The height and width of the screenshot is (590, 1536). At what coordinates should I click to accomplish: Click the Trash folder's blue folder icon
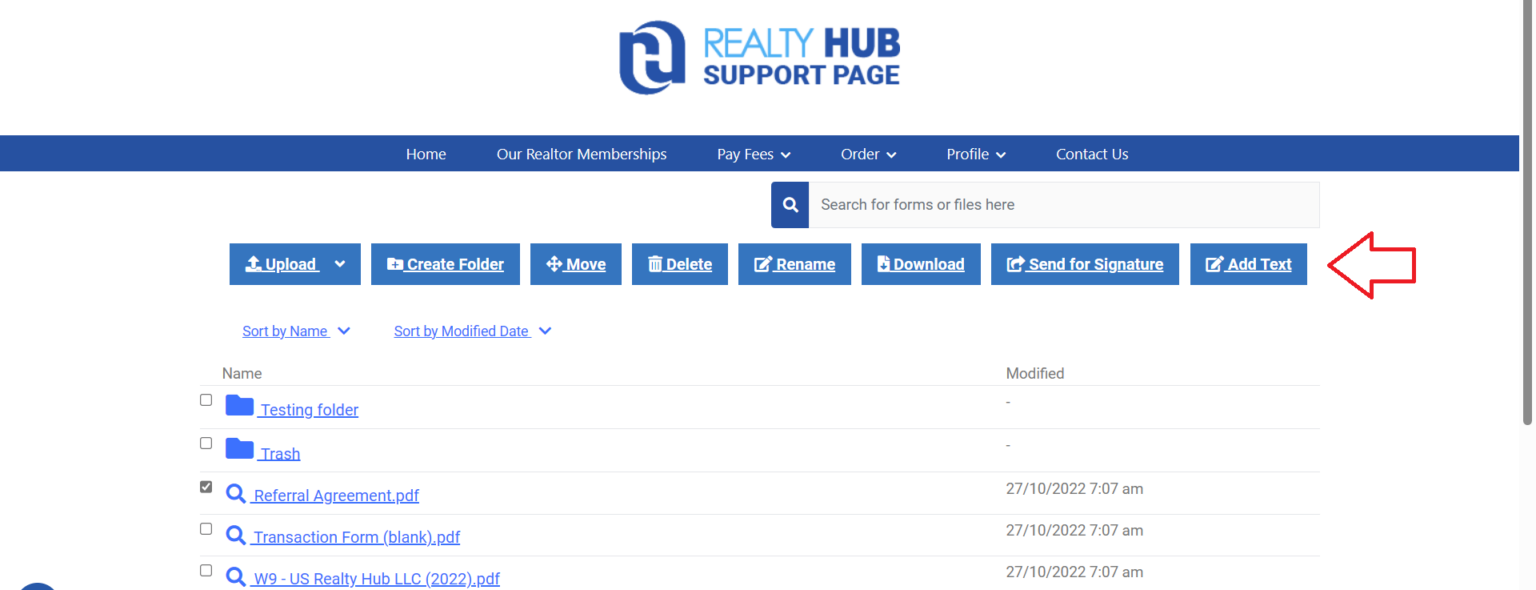[x=239, y=448]
